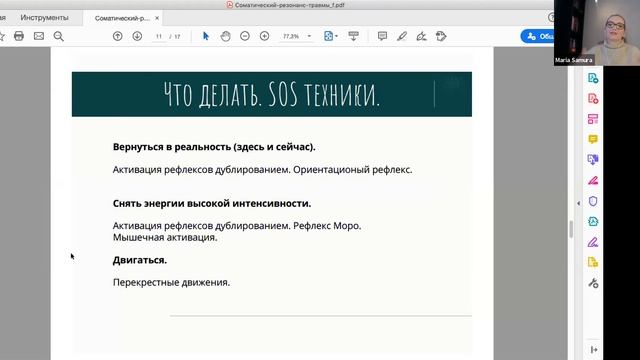This screenshot has width=640, height=360.
Task: Open the Compress PDF sidebar tool
Action: tap(593, 221)
